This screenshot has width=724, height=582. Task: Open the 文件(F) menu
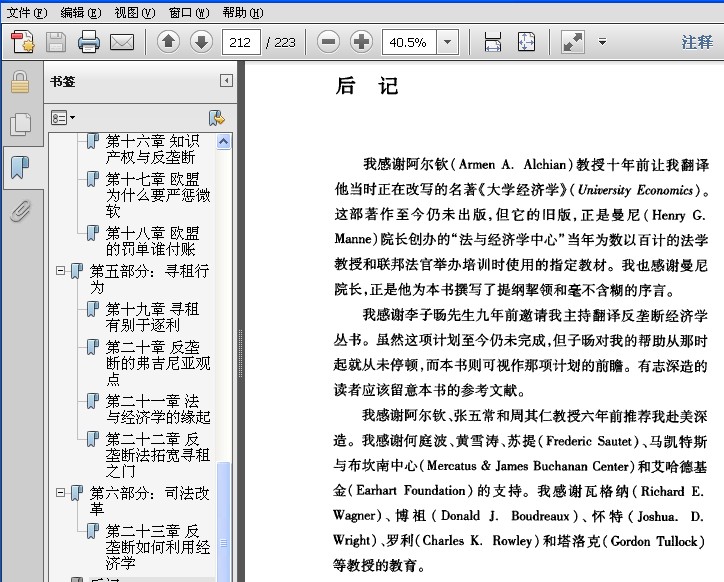click(26, 12)
